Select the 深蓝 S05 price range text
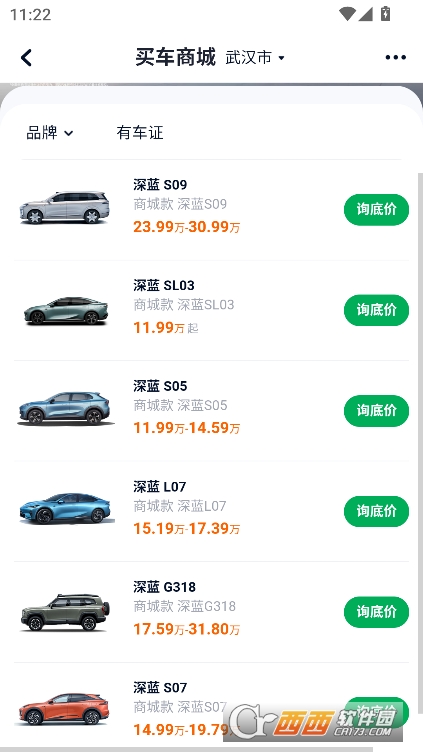Viewport: 423px width, 752px height. 187,428
